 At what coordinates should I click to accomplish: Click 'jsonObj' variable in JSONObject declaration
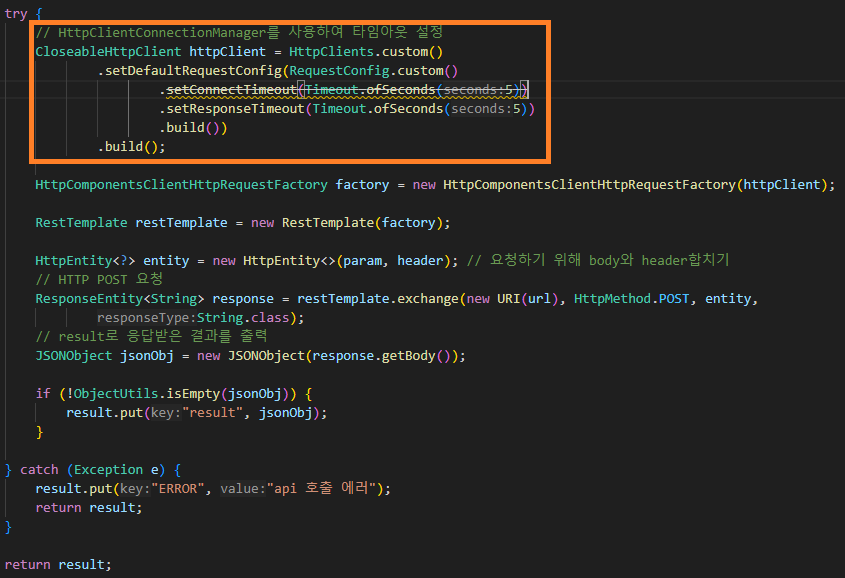[x=147, y=356]
